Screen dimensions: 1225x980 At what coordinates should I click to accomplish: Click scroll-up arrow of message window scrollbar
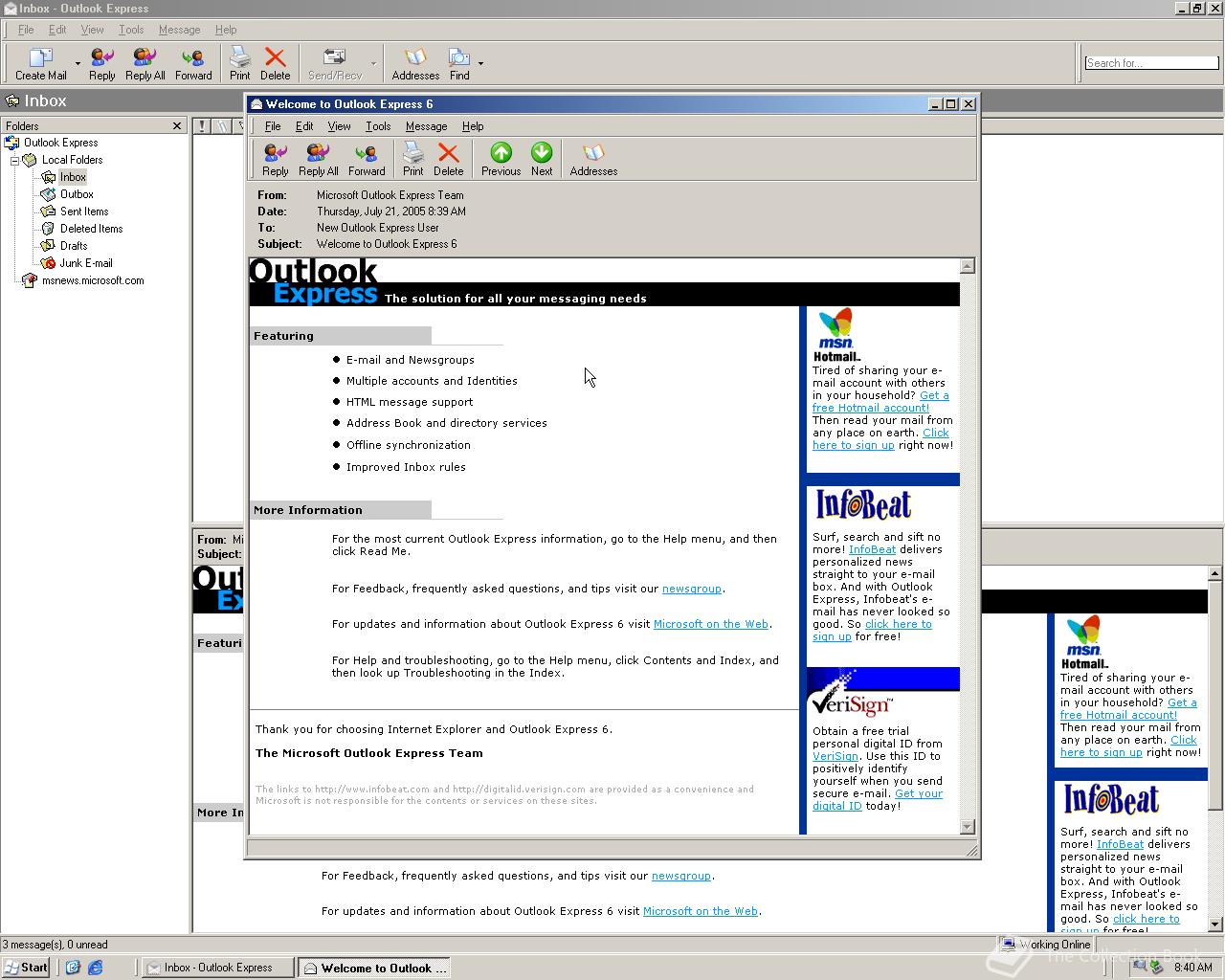tap(967, 266)
